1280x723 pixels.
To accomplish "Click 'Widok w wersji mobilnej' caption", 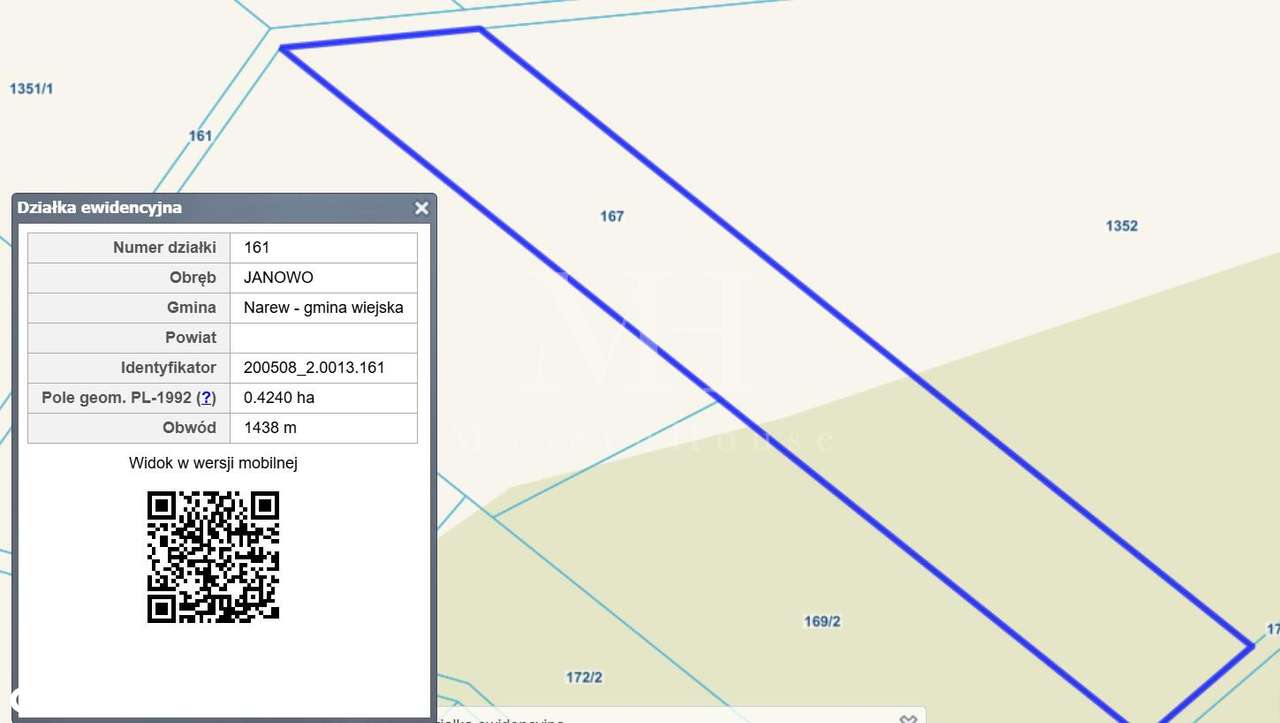I will pos(213,463).
